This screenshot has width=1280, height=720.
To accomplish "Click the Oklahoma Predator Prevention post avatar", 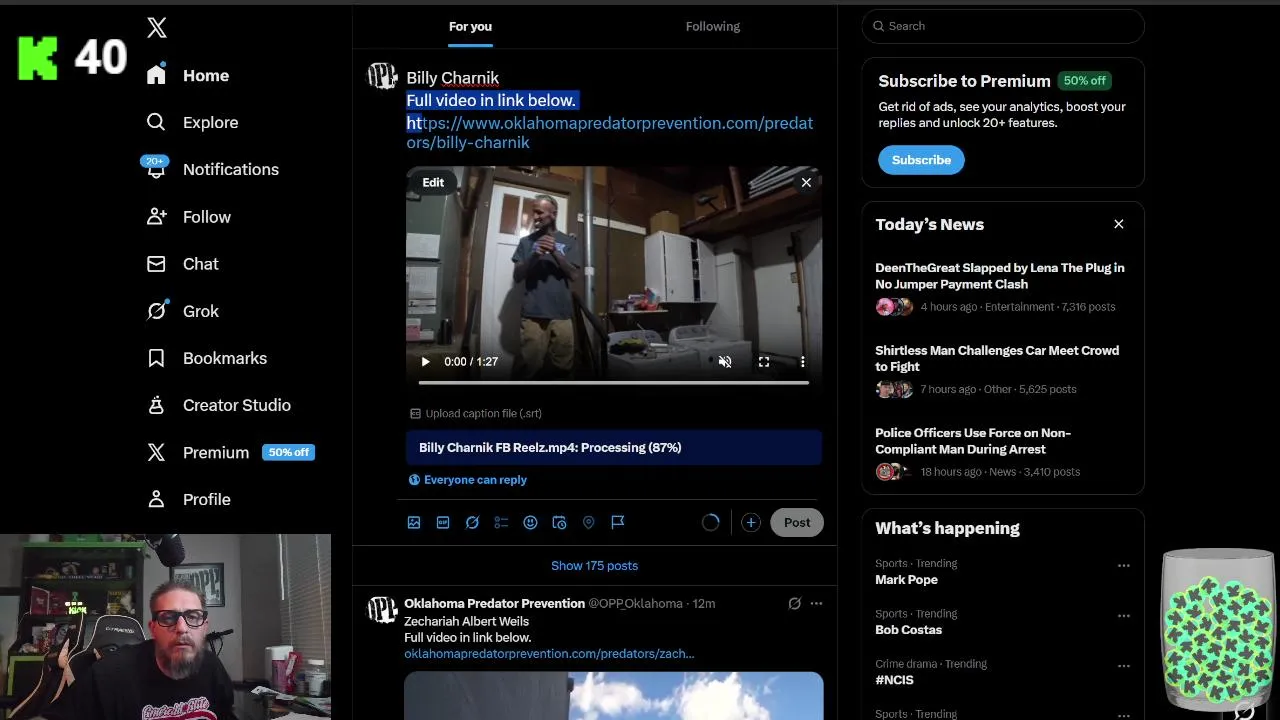I will [382, 610].
